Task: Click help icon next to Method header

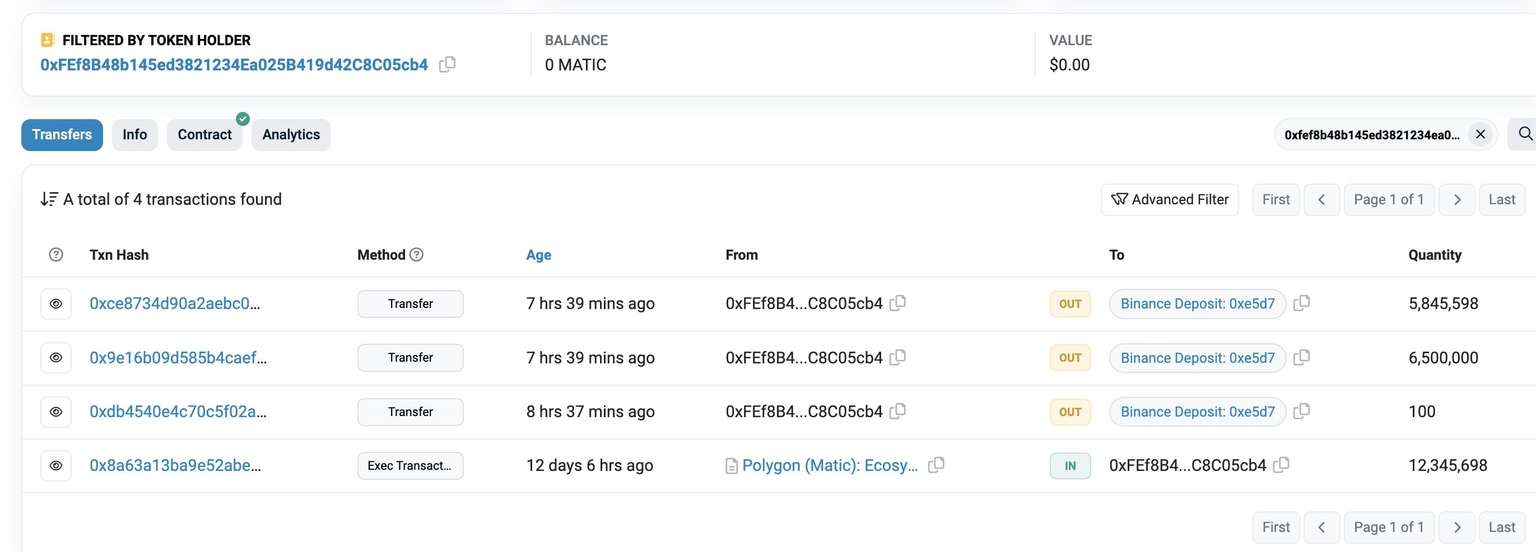Action: click(417, 255)
